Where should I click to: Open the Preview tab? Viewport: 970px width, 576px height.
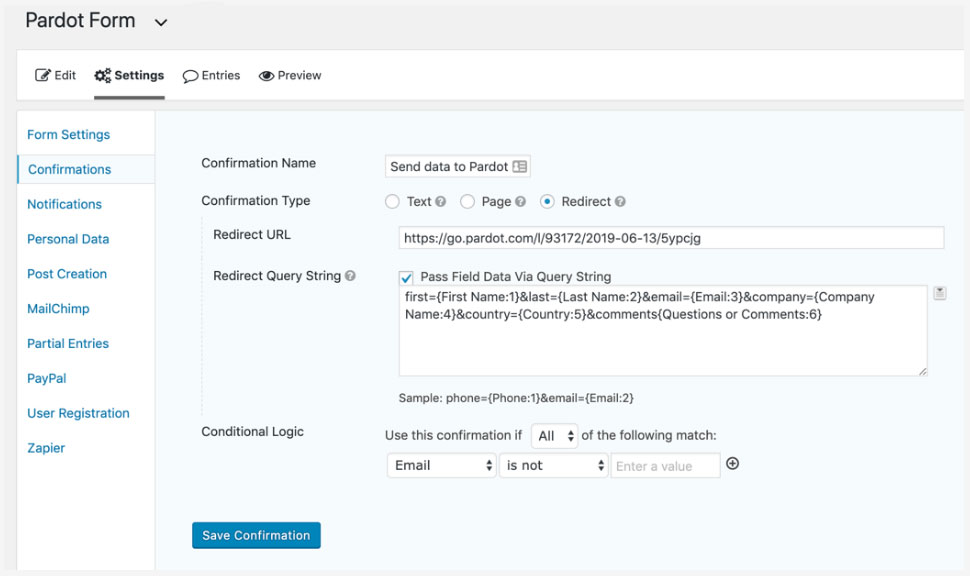pyautogui.click(x=290, y=75)
